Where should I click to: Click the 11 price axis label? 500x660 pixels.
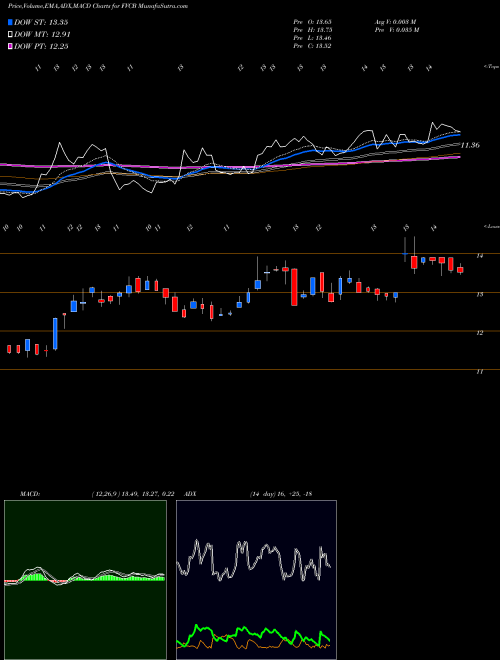pos(479,372)
